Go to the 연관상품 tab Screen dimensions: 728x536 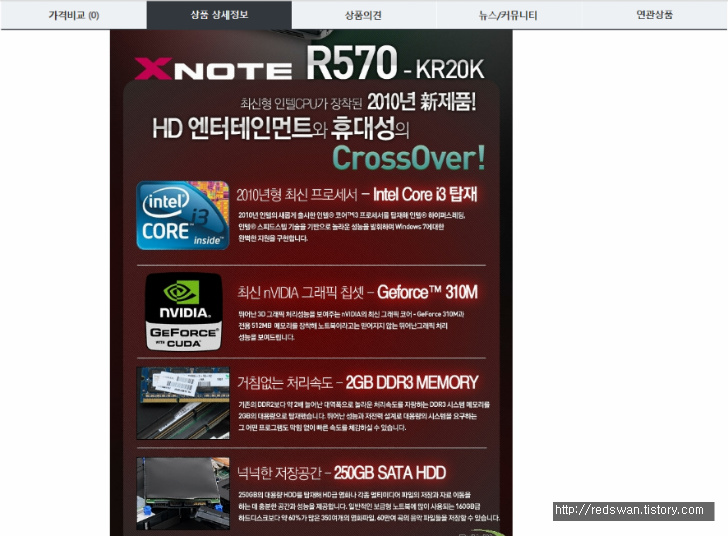click(x=654, y=15)
